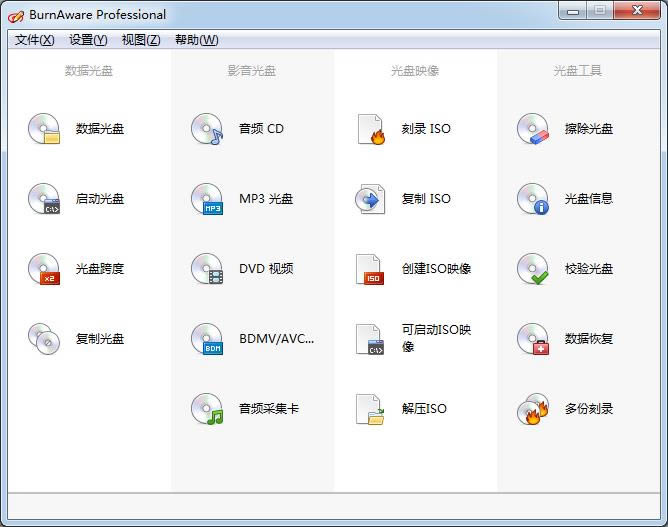Viewport: 668px width, 527px height.
Task: Launch the 数据恢复 first-aid disc icon
Action: 533,339
